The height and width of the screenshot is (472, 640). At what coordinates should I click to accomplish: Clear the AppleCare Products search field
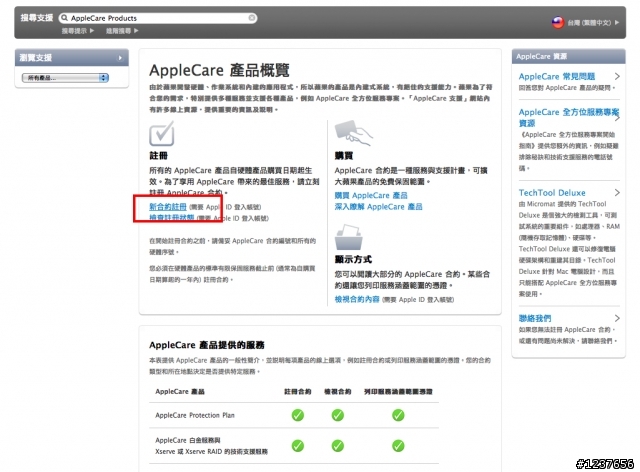252,18
